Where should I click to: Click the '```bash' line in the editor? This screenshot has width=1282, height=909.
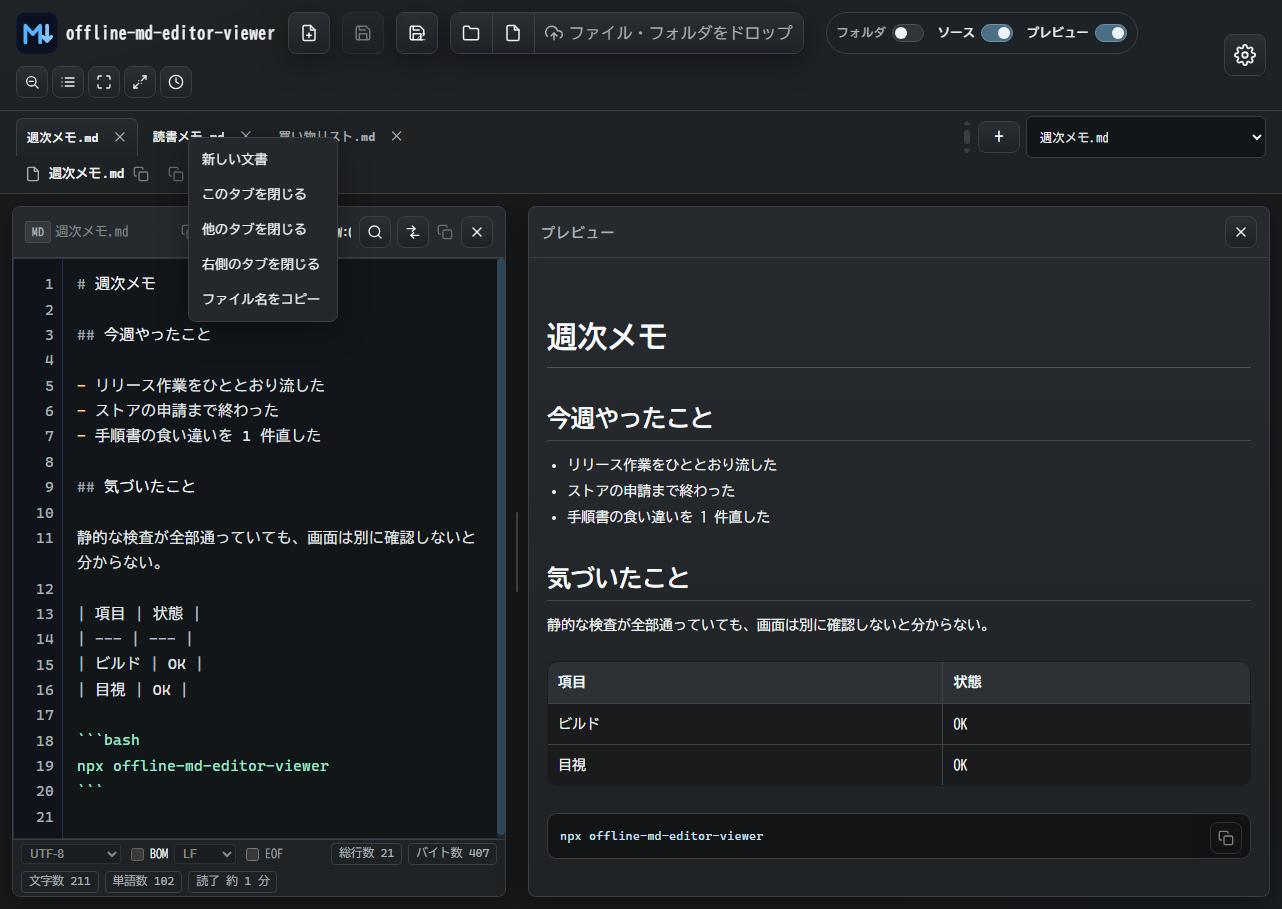(108, 741)
